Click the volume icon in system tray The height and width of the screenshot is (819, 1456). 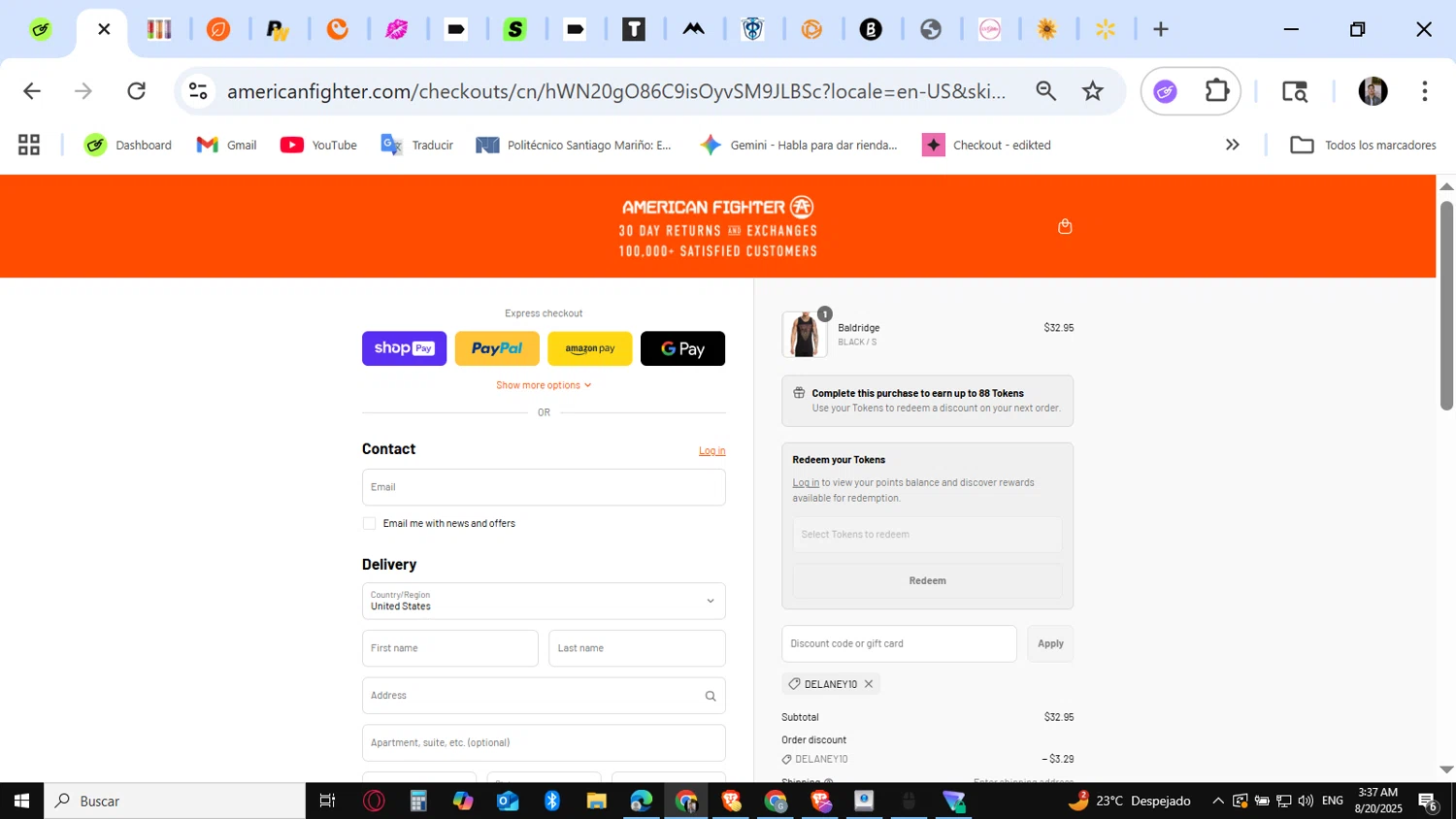1306,801
